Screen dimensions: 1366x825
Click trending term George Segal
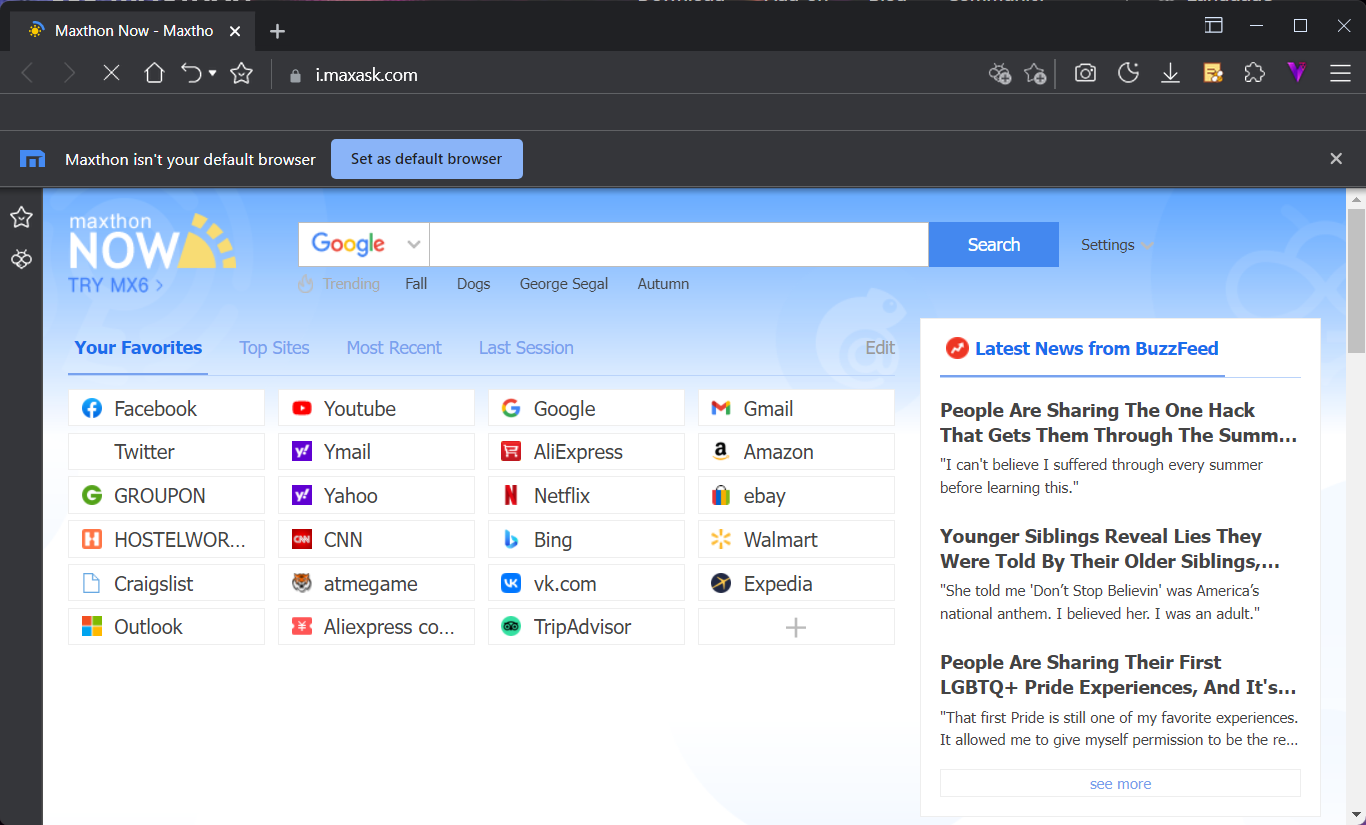pyautogui.click(x=564, y=284)
